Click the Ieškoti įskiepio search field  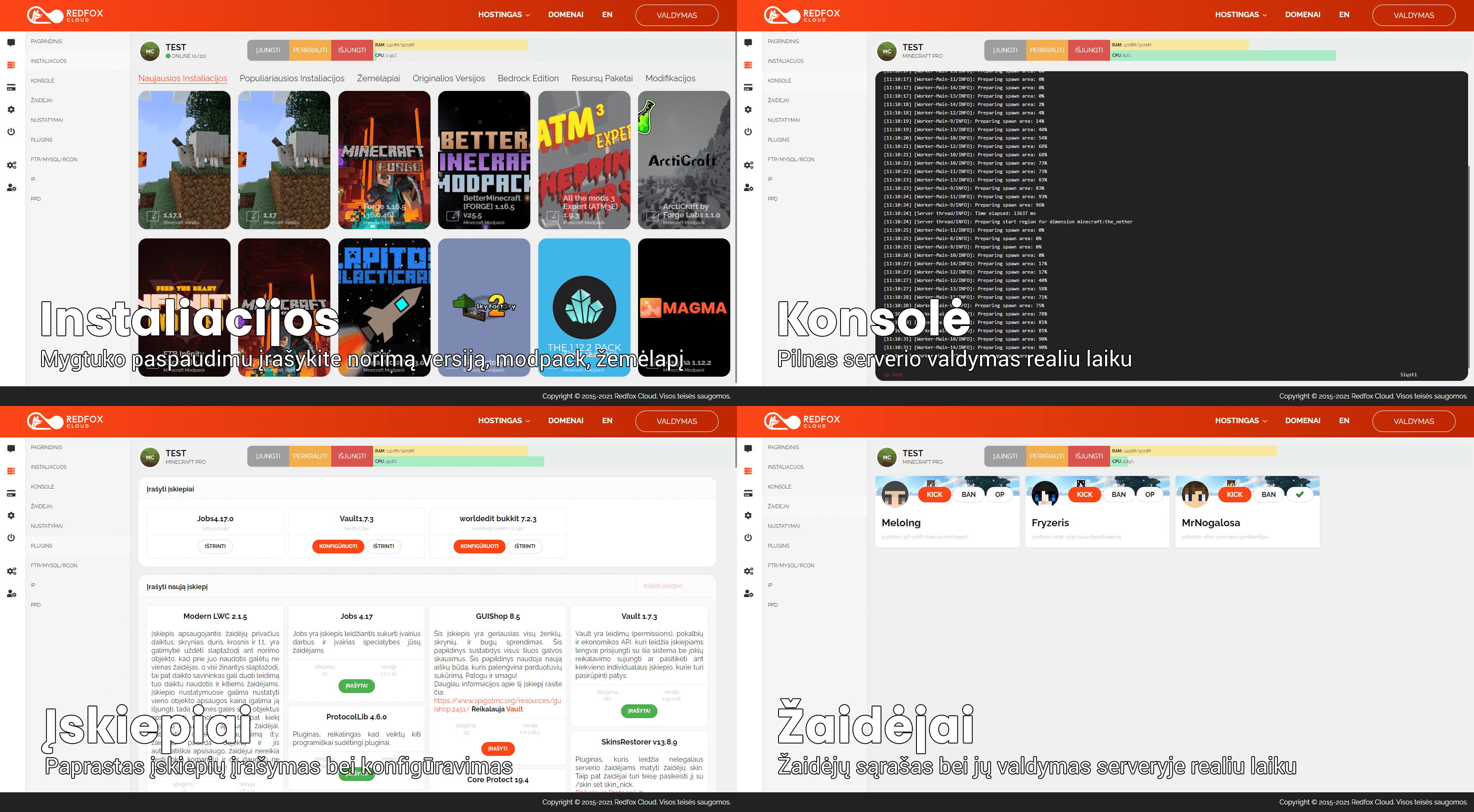click(675, 586)
